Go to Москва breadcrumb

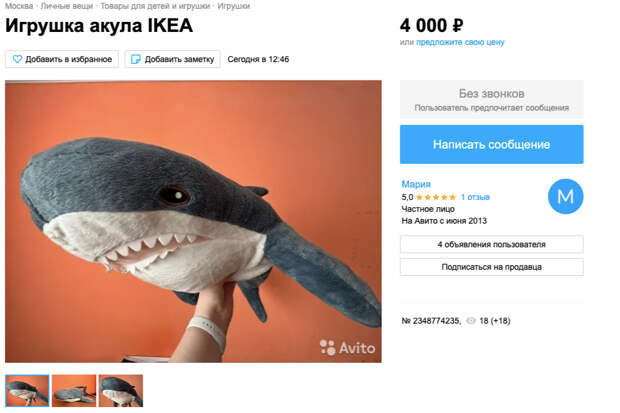[19, 6]
